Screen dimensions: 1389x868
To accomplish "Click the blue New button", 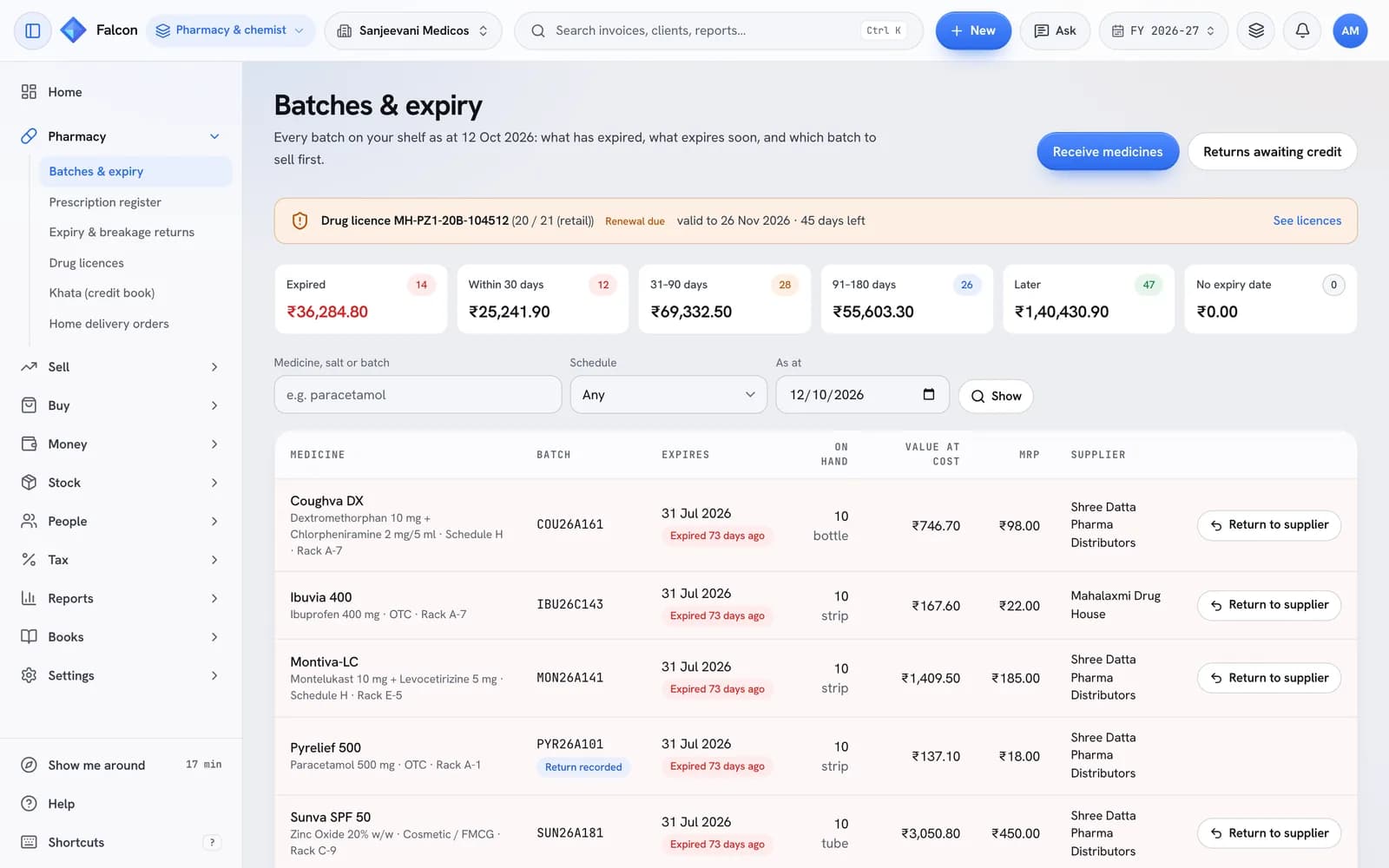I will click(x=973, y=30).
